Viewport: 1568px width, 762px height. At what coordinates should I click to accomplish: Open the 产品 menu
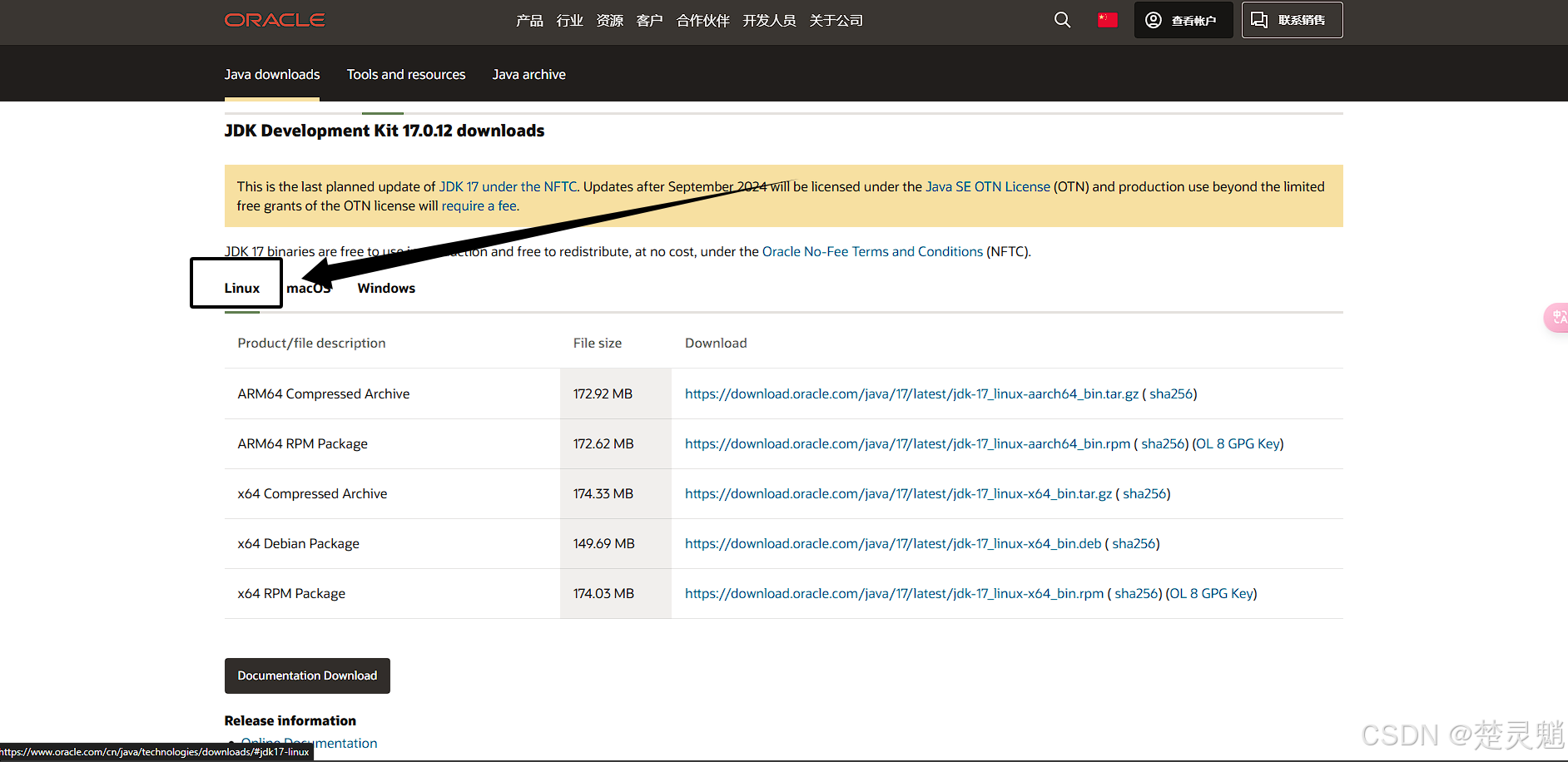point(529,21)
